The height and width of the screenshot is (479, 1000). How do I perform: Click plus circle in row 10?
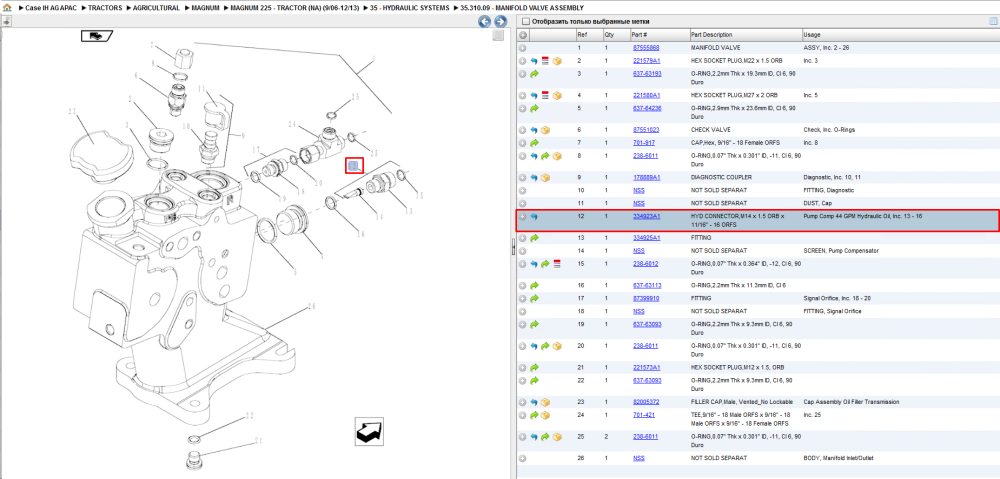pos(522,191)
